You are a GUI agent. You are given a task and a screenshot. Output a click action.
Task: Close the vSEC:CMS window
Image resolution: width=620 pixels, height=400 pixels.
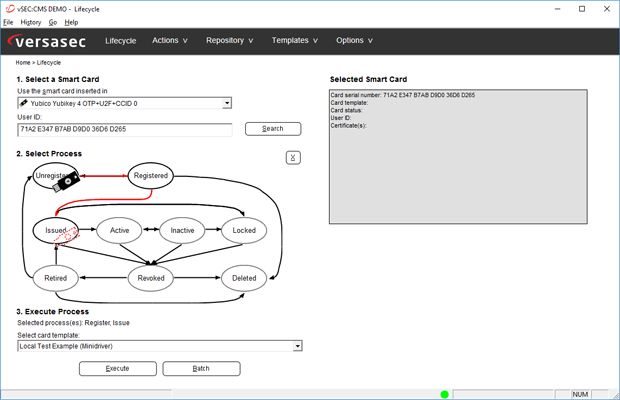(x=607, y=9)
